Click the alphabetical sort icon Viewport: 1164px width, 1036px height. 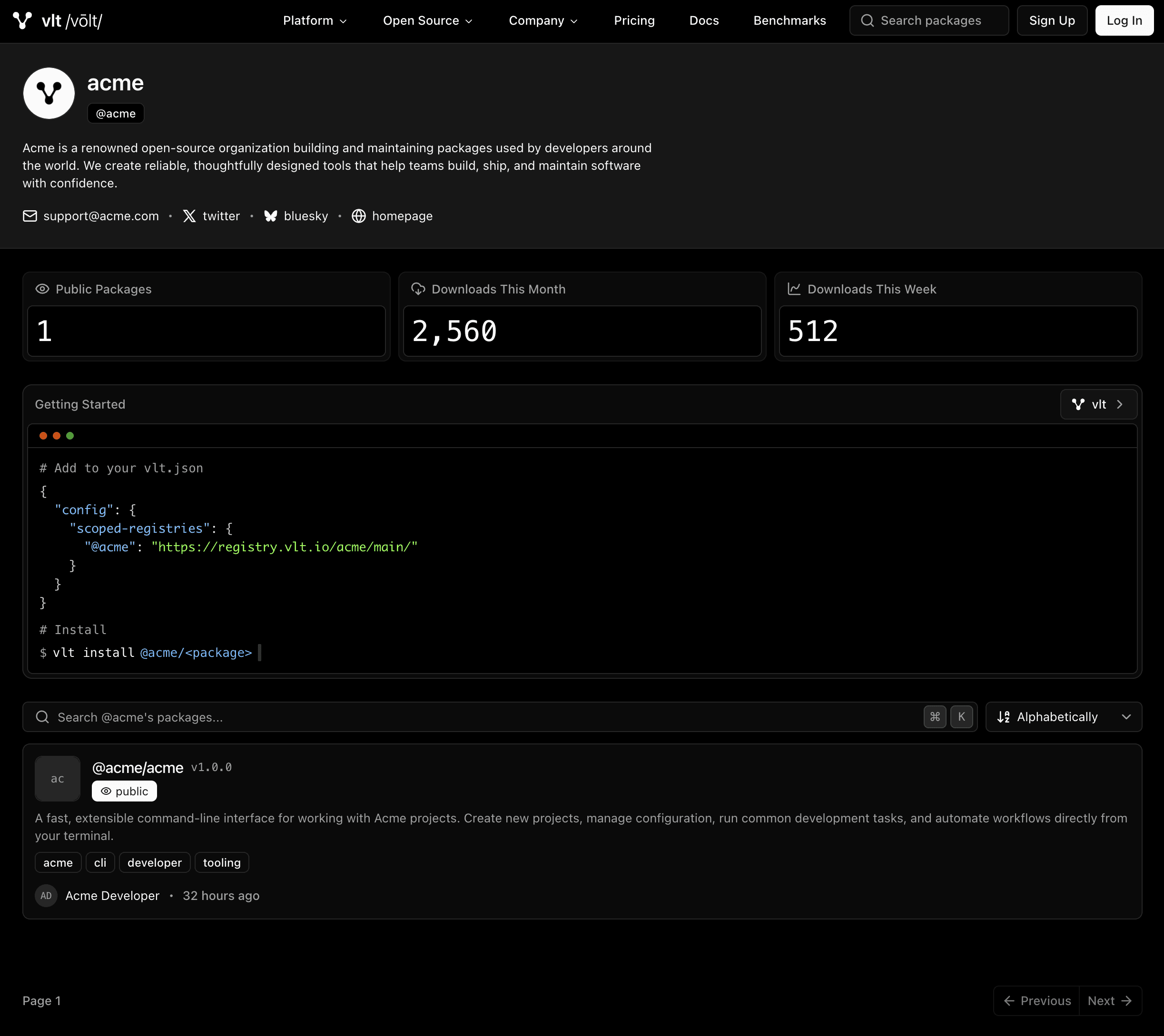pos(1004,717)
